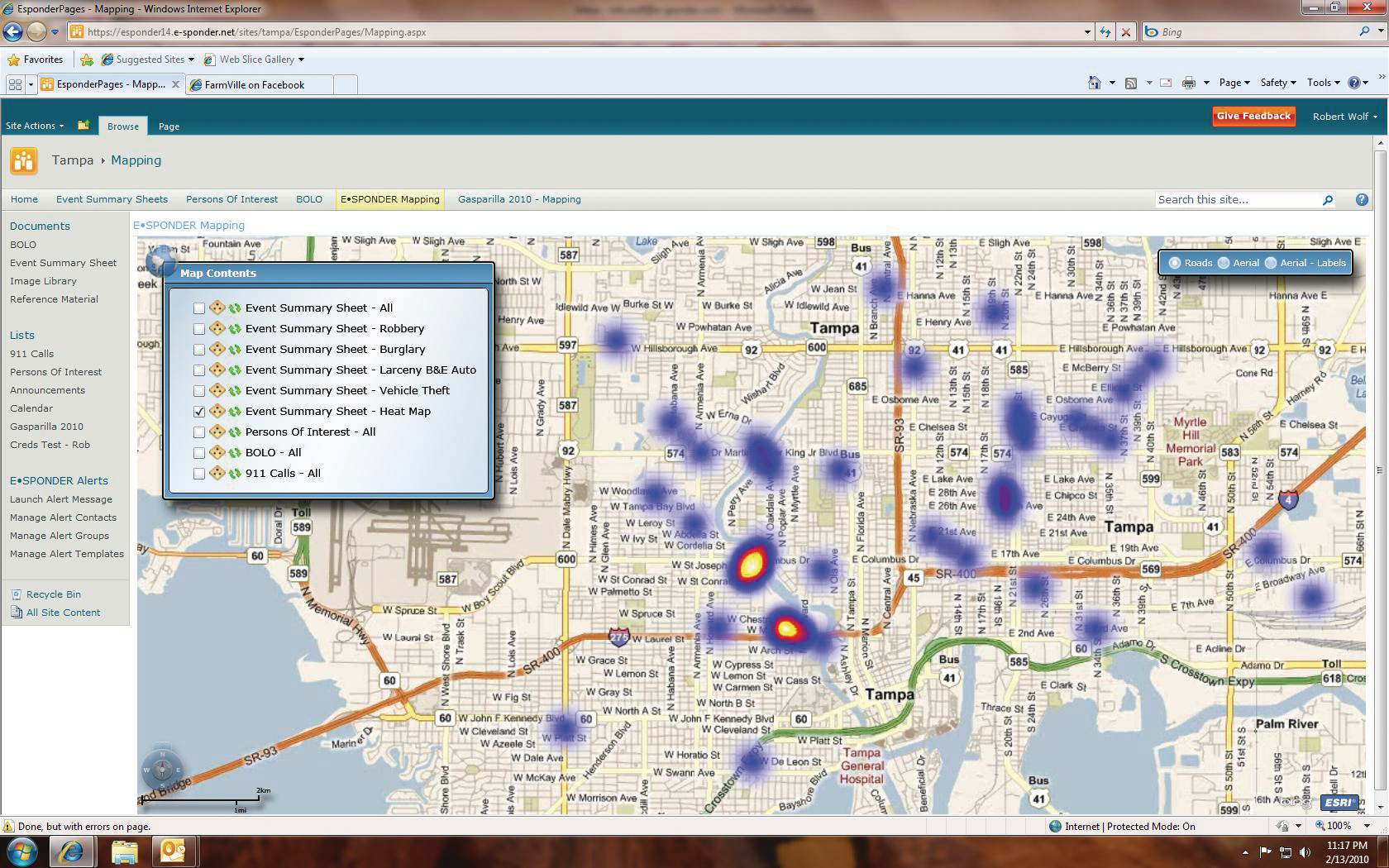Click the map compass navigation control

pyautogui.click(x=162, y=770)
